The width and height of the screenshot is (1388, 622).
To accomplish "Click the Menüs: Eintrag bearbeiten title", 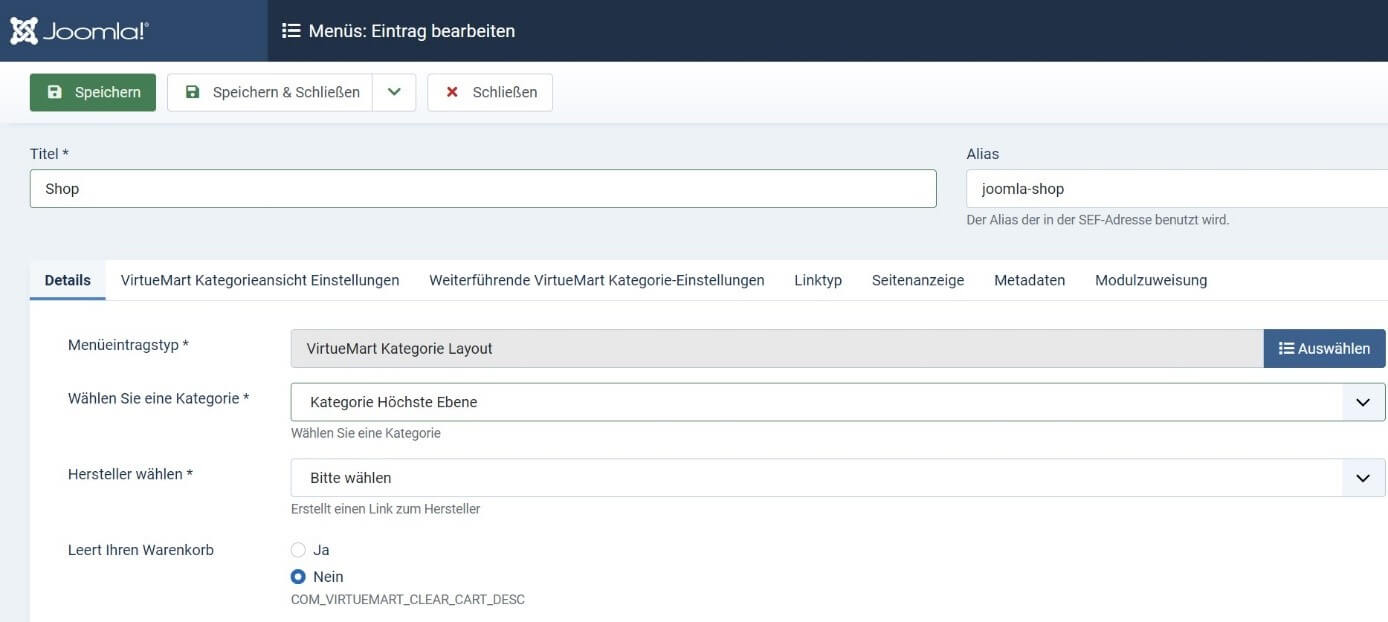I will (x=412, y=31).
